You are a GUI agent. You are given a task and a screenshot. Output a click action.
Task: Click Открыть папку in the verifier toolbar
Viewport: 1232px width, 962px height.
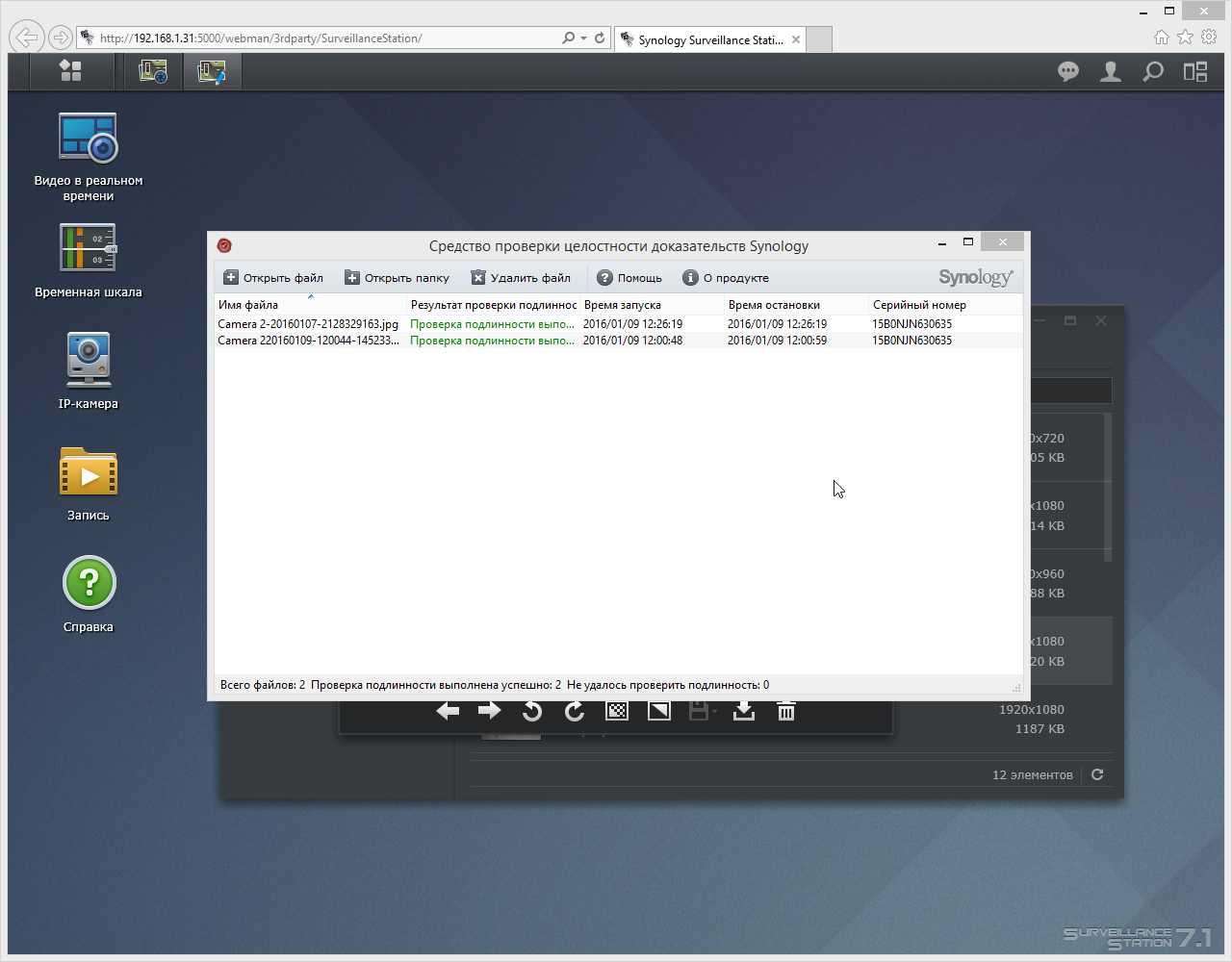[x=397, y=278]
